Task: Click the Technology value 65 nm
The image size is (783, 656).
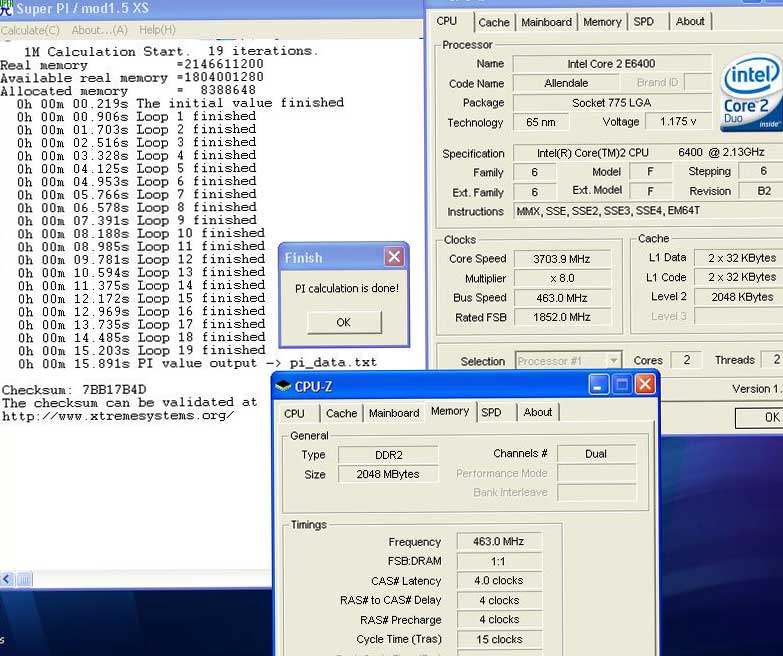Action: pos(541,122)
